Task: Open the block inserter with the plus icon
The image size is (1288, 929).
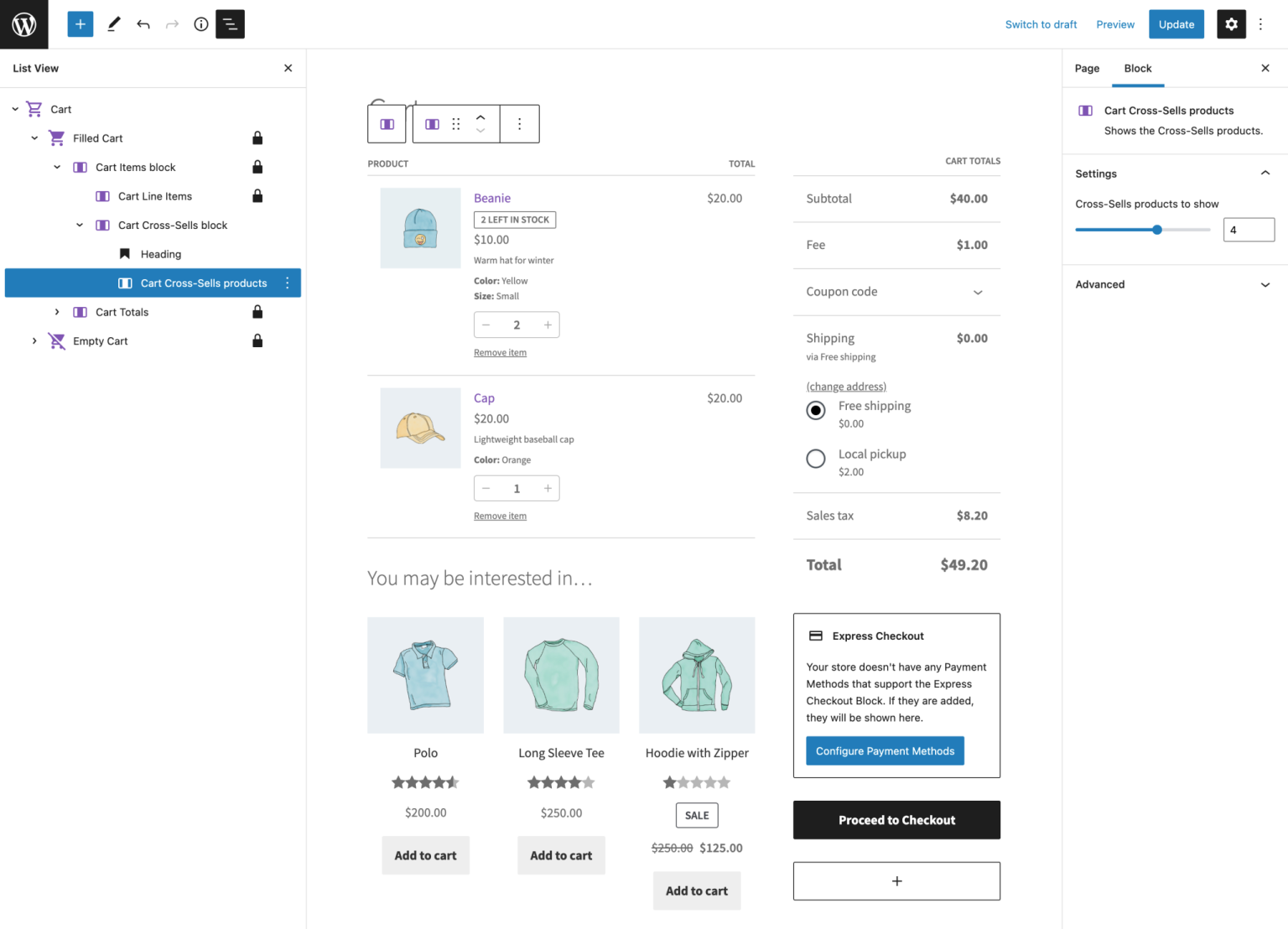Action: [80, 23]
